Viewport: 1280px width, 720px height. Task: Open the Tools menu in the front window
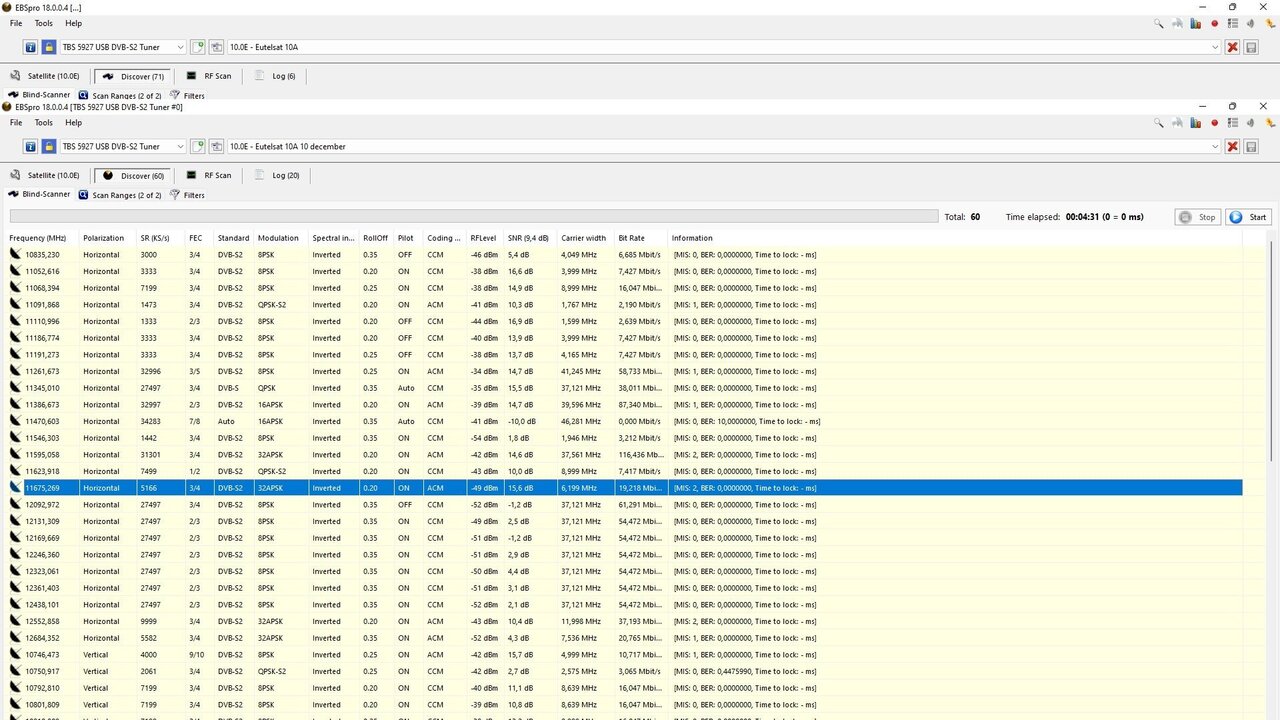[44, 123]
